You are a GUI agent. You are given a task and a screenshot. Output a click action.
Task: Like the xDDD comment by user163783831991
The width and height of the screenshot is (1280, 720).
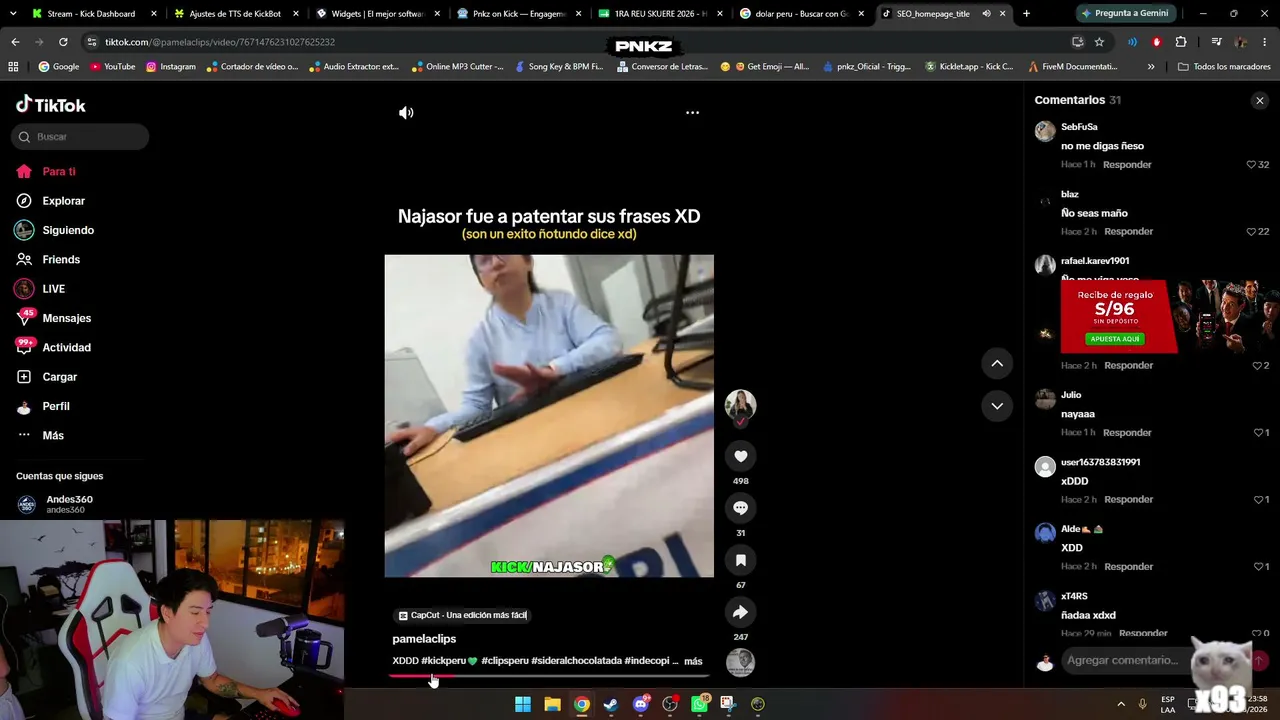1258,499
